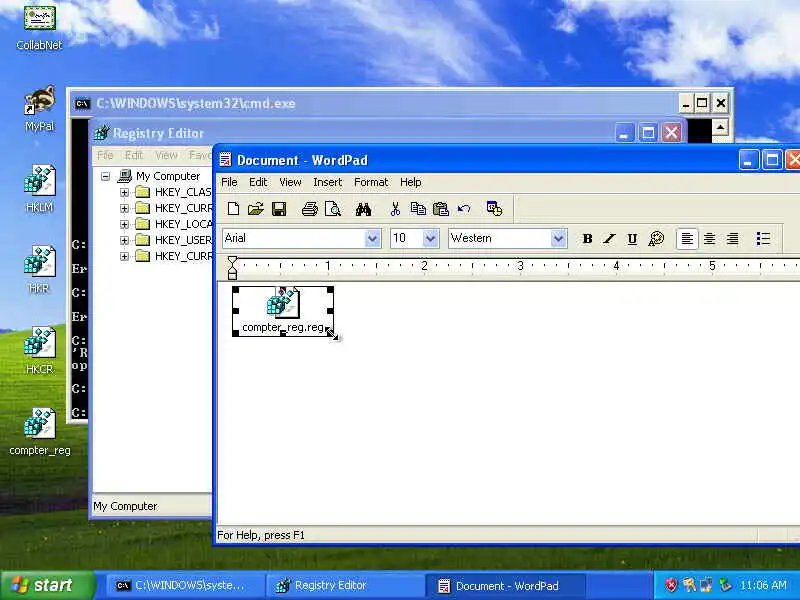This screenshot has height=600, width=800.
Task: Toggle underline formatting in WordPad
Action: point(632,238)
